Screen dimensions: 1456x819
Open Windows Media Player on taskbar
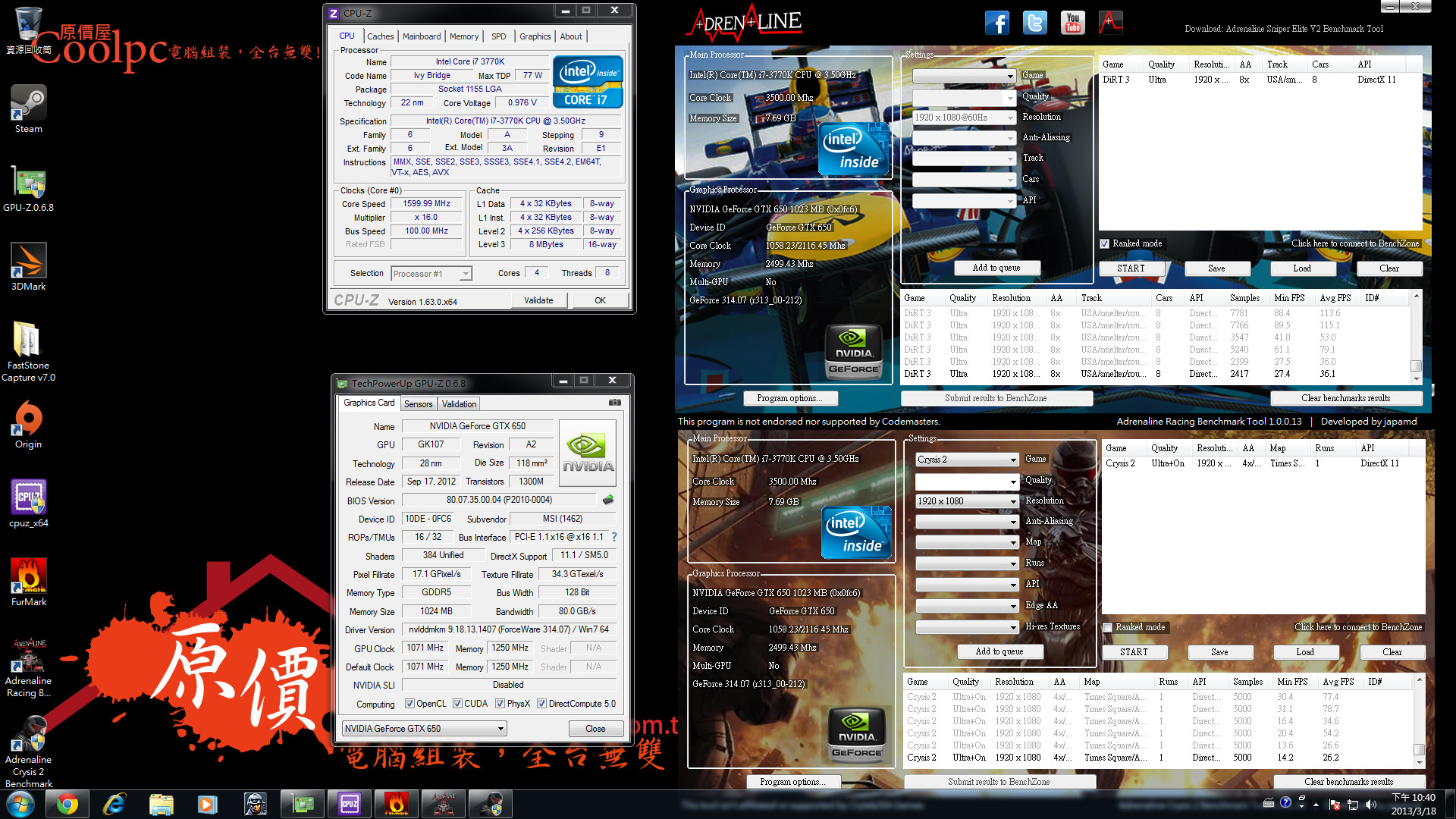208,804
